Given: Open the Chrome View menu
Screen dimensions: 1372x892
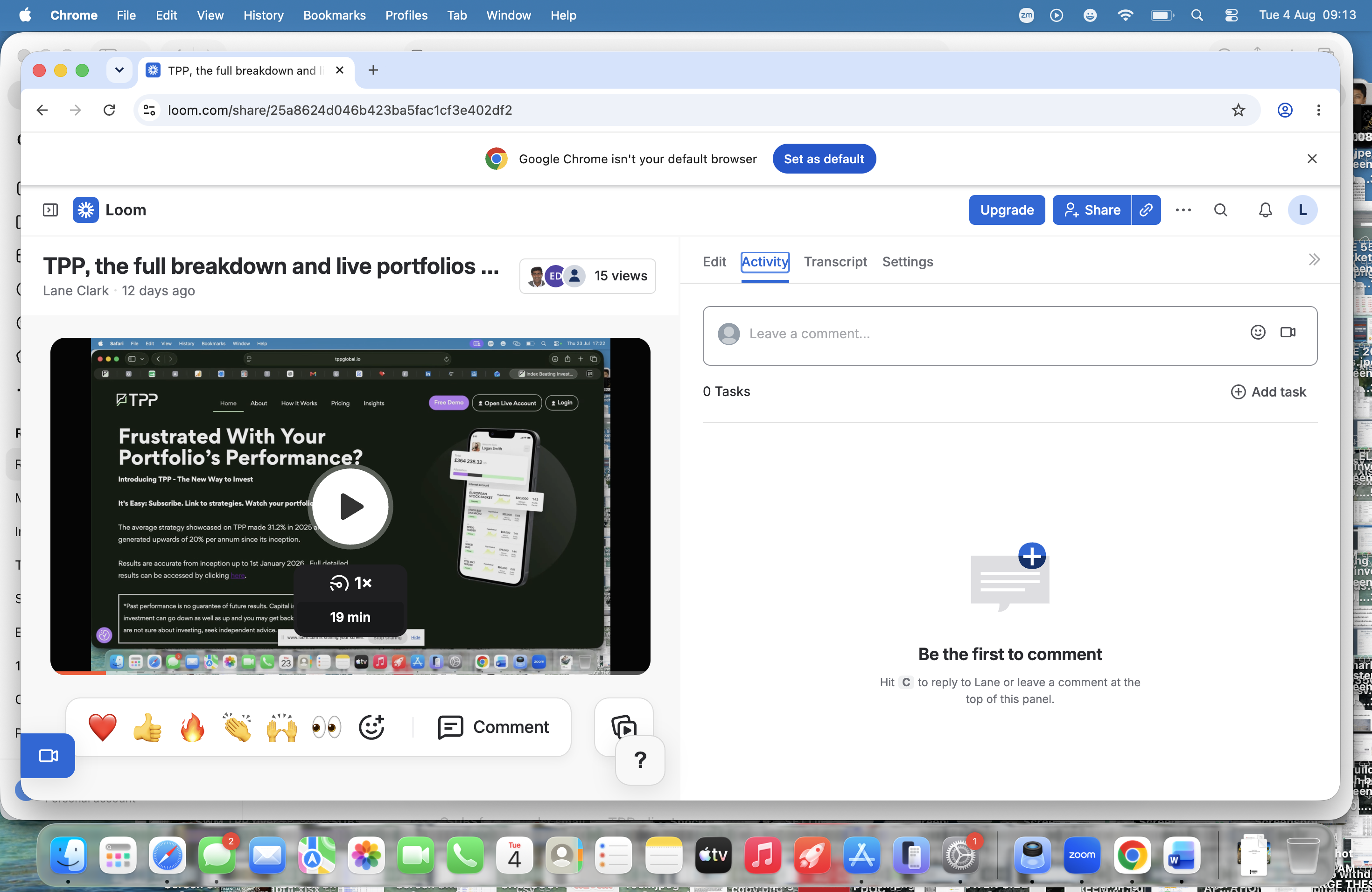Looking at the screenshot, I should click(x=210, y=15).
